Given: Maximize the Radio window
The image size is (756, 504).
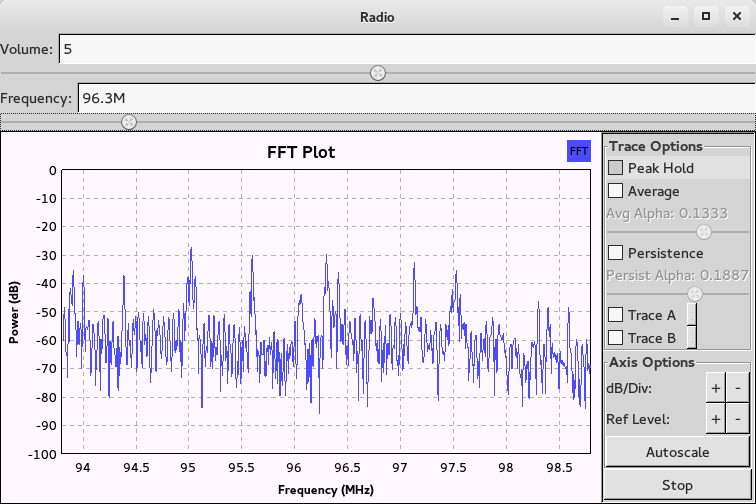Looking at the screenshot, I should coord(706,16).
